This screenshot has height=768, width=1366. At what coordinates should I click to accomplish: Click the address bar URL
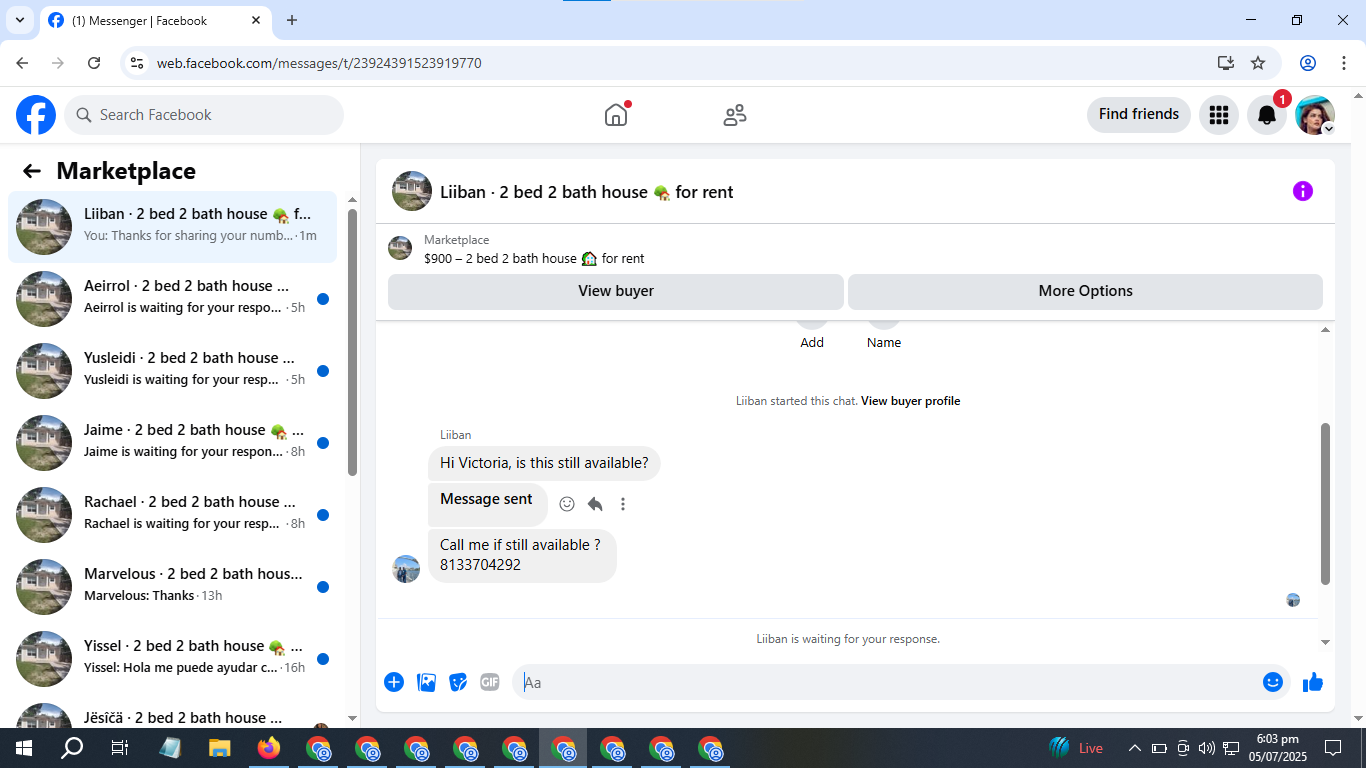coord(319,63)
